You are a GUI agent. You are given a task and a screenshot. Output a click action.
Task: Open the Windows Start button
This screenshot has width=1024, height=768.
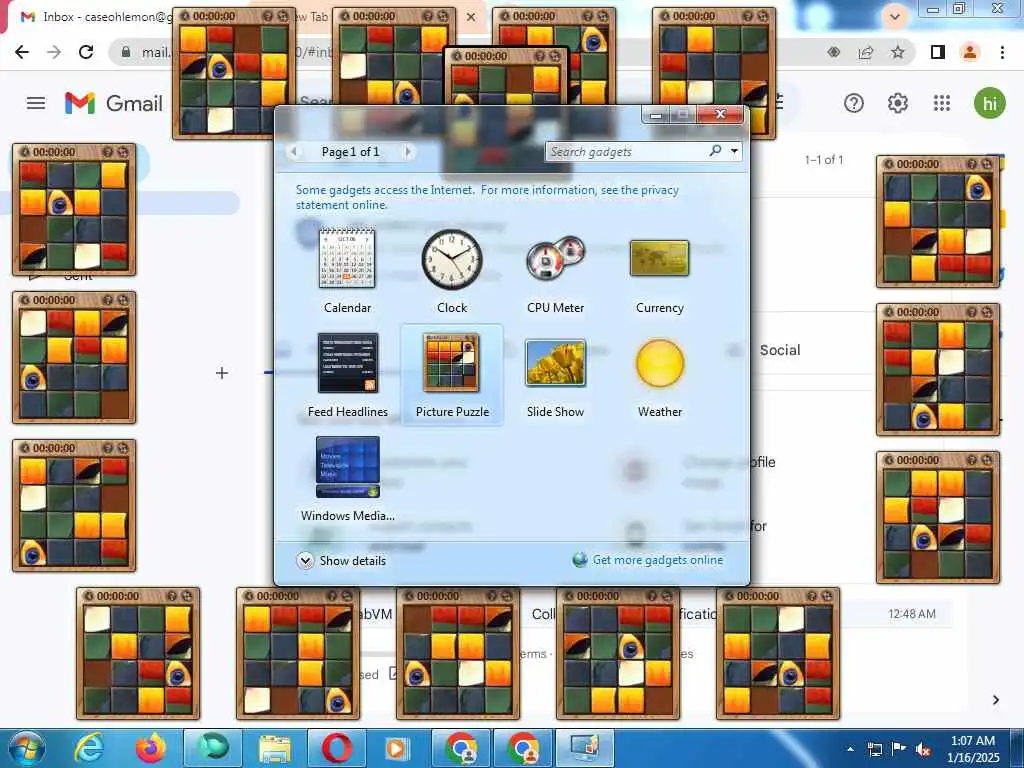tap(26, 748)
